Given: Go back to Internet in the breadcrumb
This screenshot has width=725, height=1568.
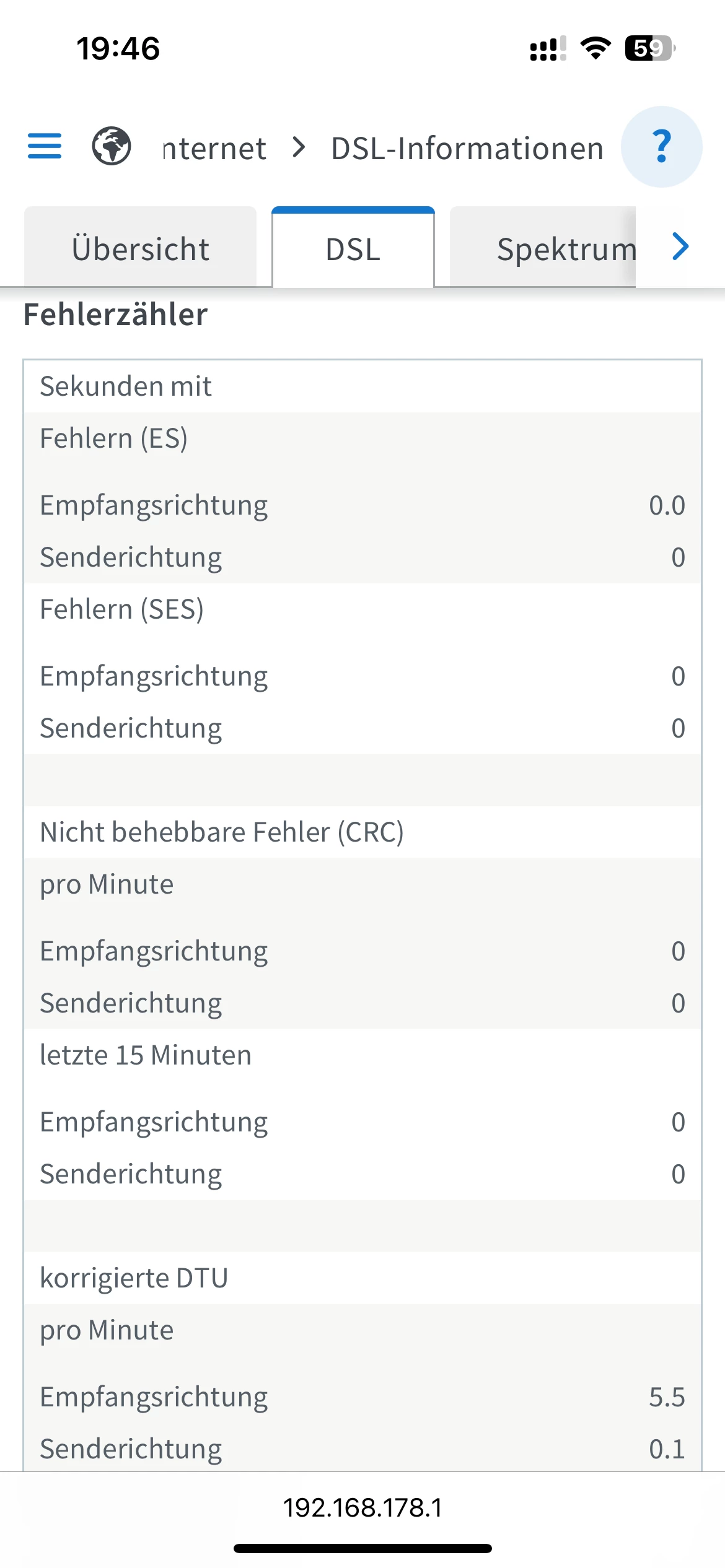Looking at the screenshot, I should click(214, 149).
